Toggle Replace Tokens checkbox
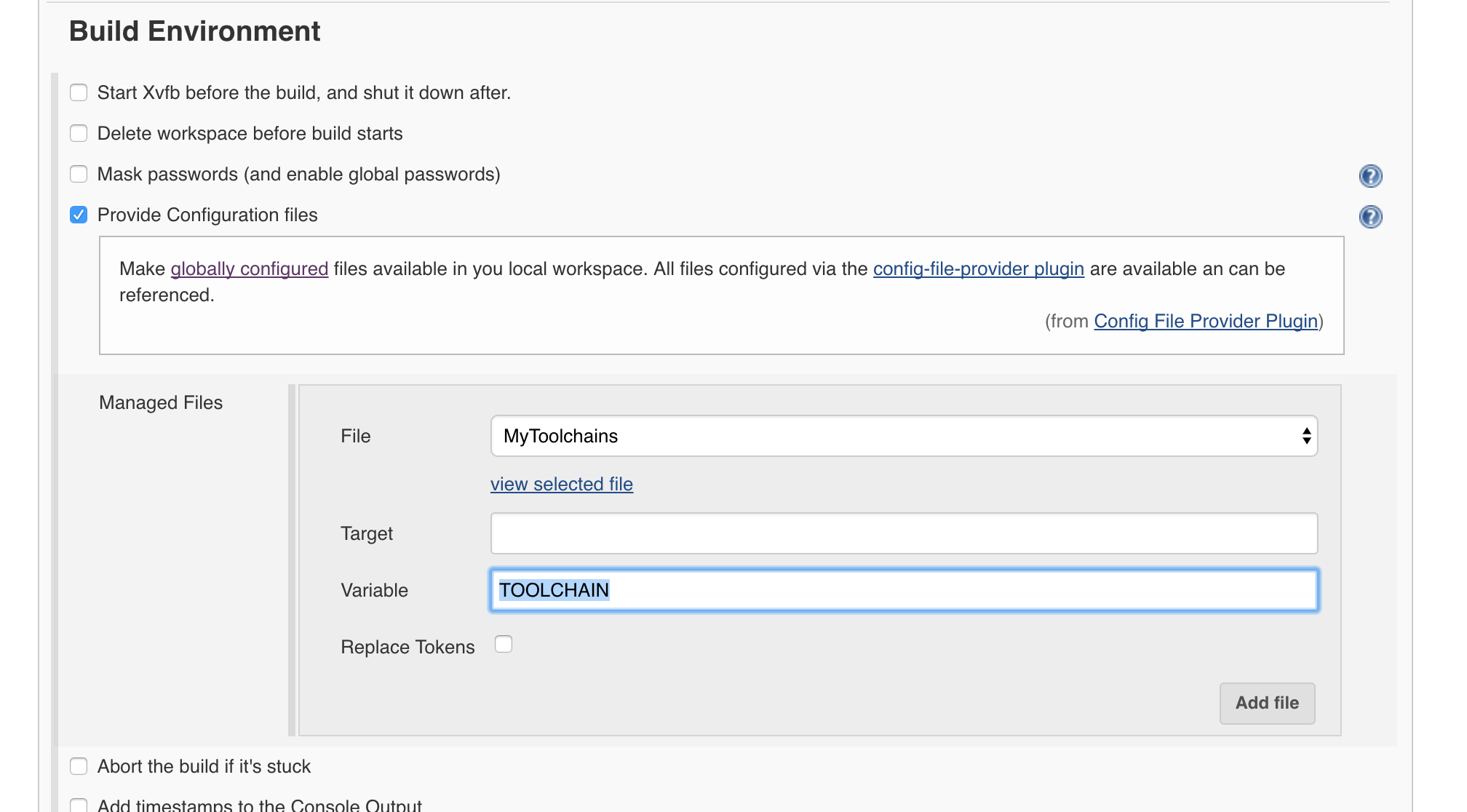 pyautogui.click(x=504, y=645)
